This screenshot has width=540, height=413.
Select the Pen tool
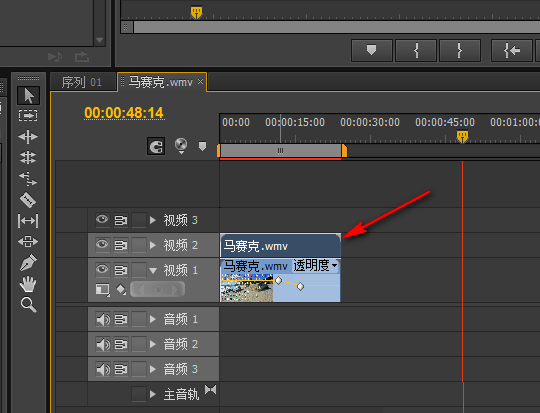pyautogui.click(x=28, y=262)
